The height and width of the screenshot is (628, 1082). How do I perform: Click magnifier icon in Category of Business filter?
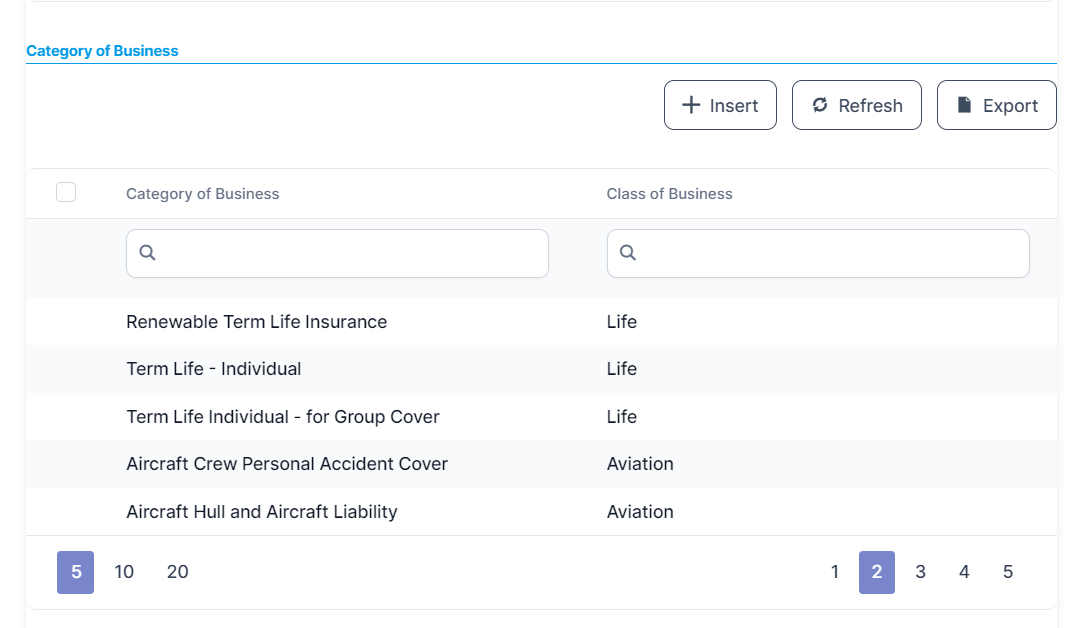click(147, 253)
